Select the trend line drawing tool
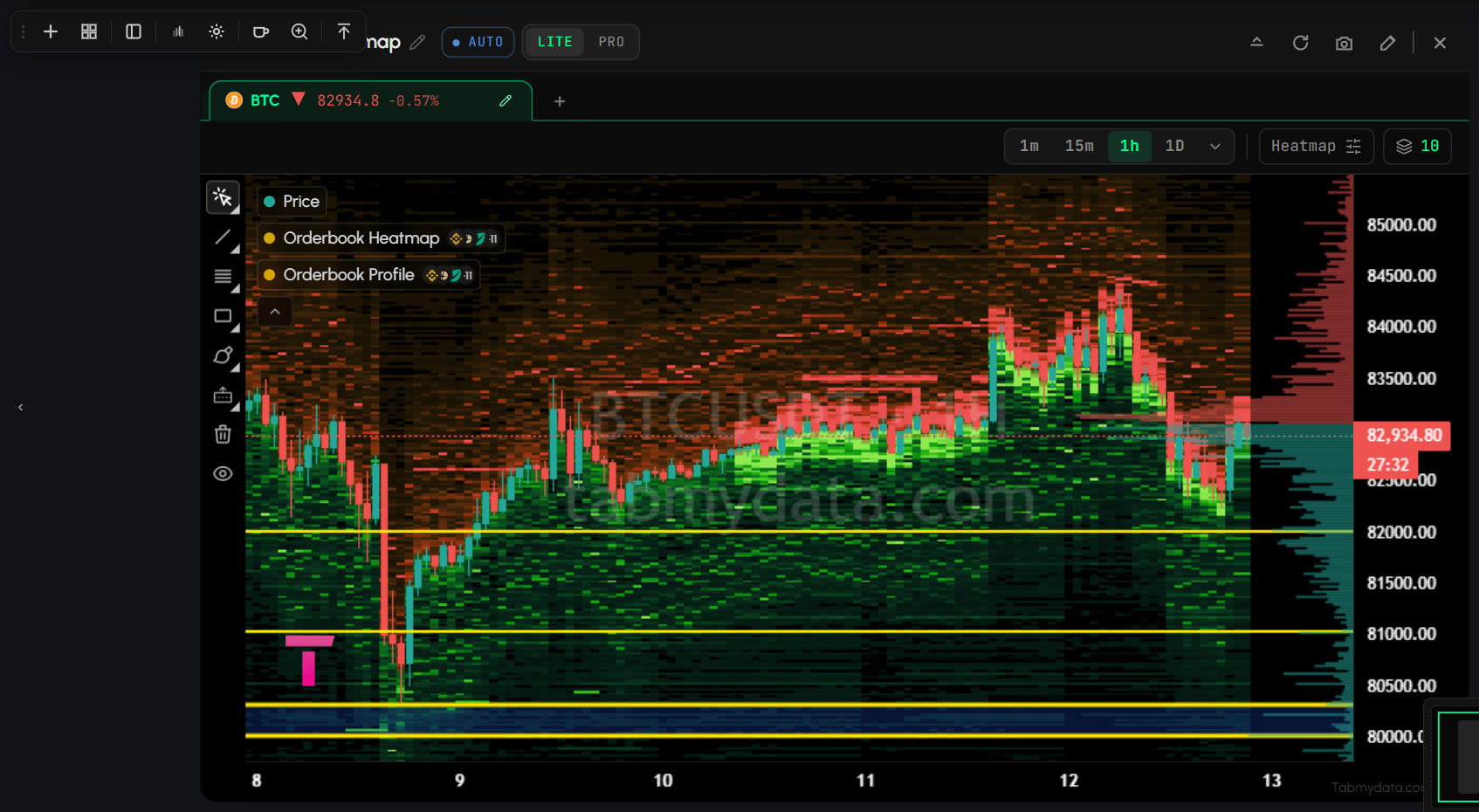The height and width of the screenshot is (812, 1479). [224, 237]
